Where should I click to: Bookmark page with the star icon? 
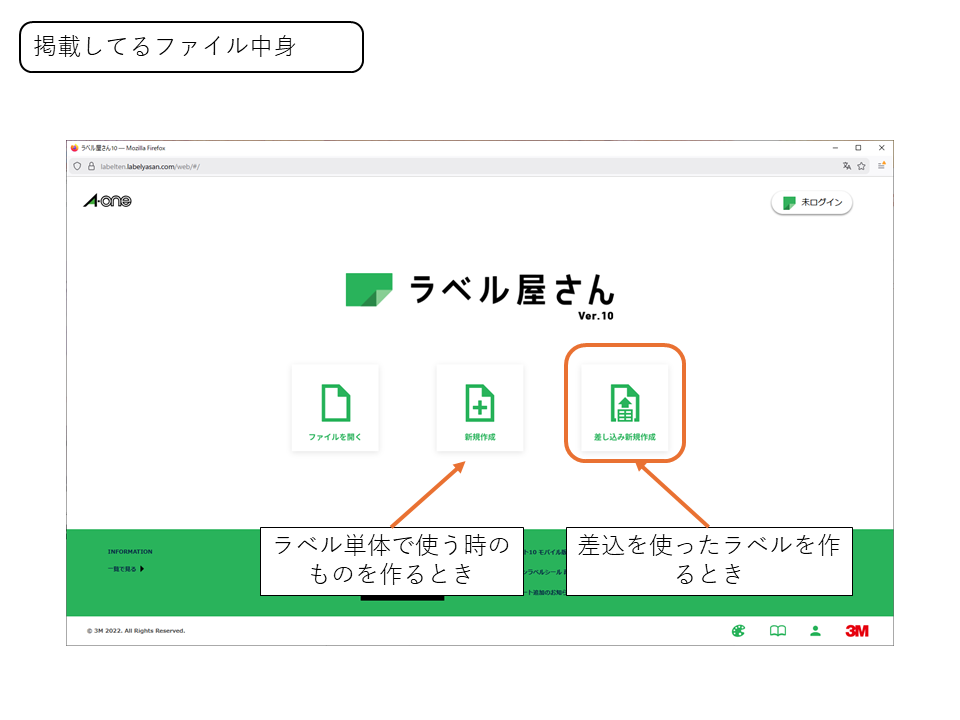[861, 166]
